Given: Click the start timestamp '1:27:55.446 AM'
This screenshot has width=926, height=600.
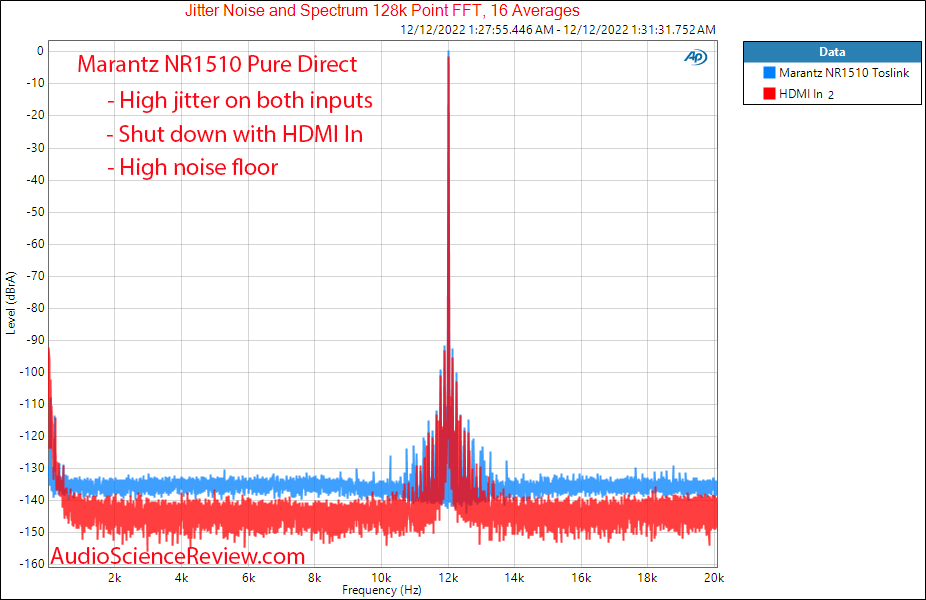Looking at the screenshot, I should (511, 30).
